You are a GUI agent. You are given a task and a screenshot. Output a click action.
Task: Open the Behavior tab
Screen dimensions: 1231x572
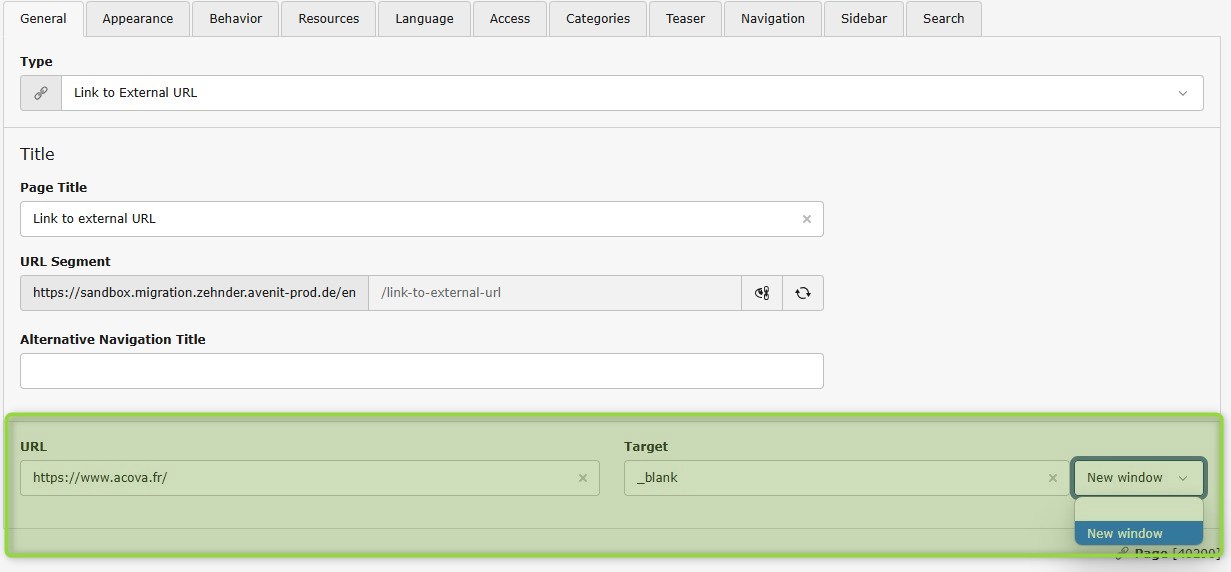coord(236,18)
